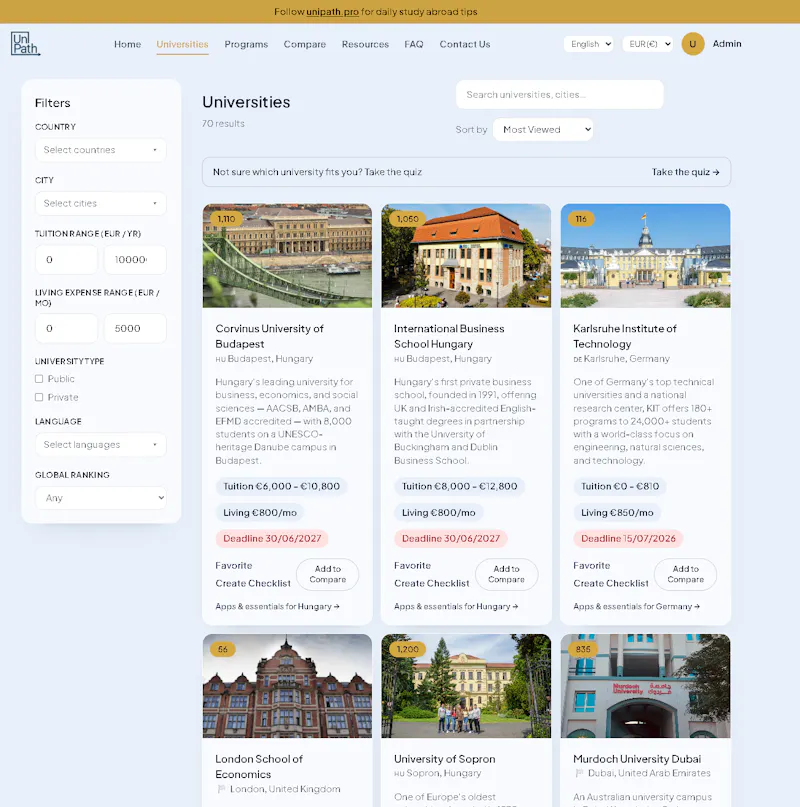Select the Universities nav item
This screenshot has height=807, width=800.
tap(182, 44)
